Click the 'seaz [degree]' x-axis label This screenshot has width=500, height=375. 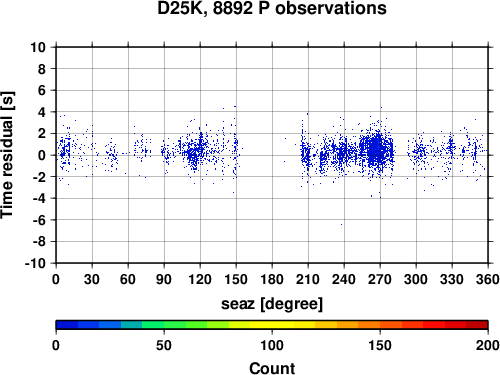(272, 304)
